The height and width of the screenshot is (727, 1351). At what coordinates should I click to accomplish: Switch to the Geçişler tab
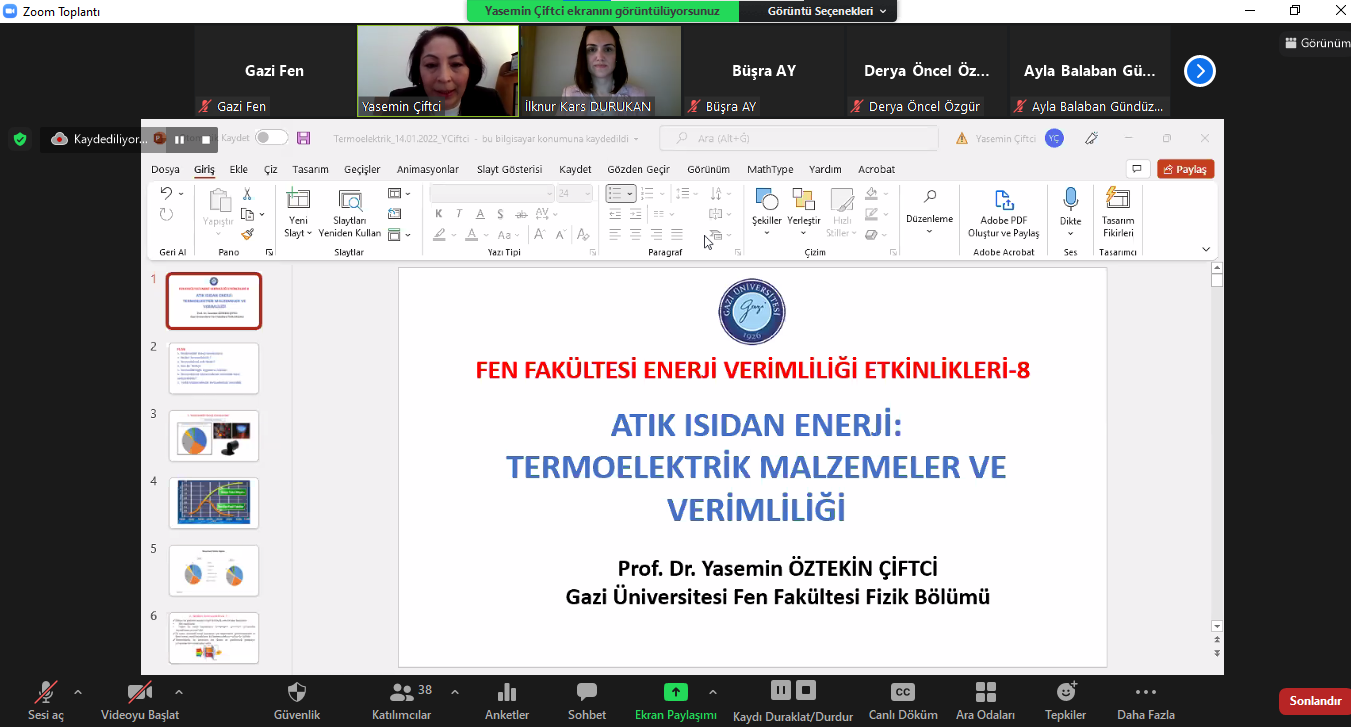[362, 169]
